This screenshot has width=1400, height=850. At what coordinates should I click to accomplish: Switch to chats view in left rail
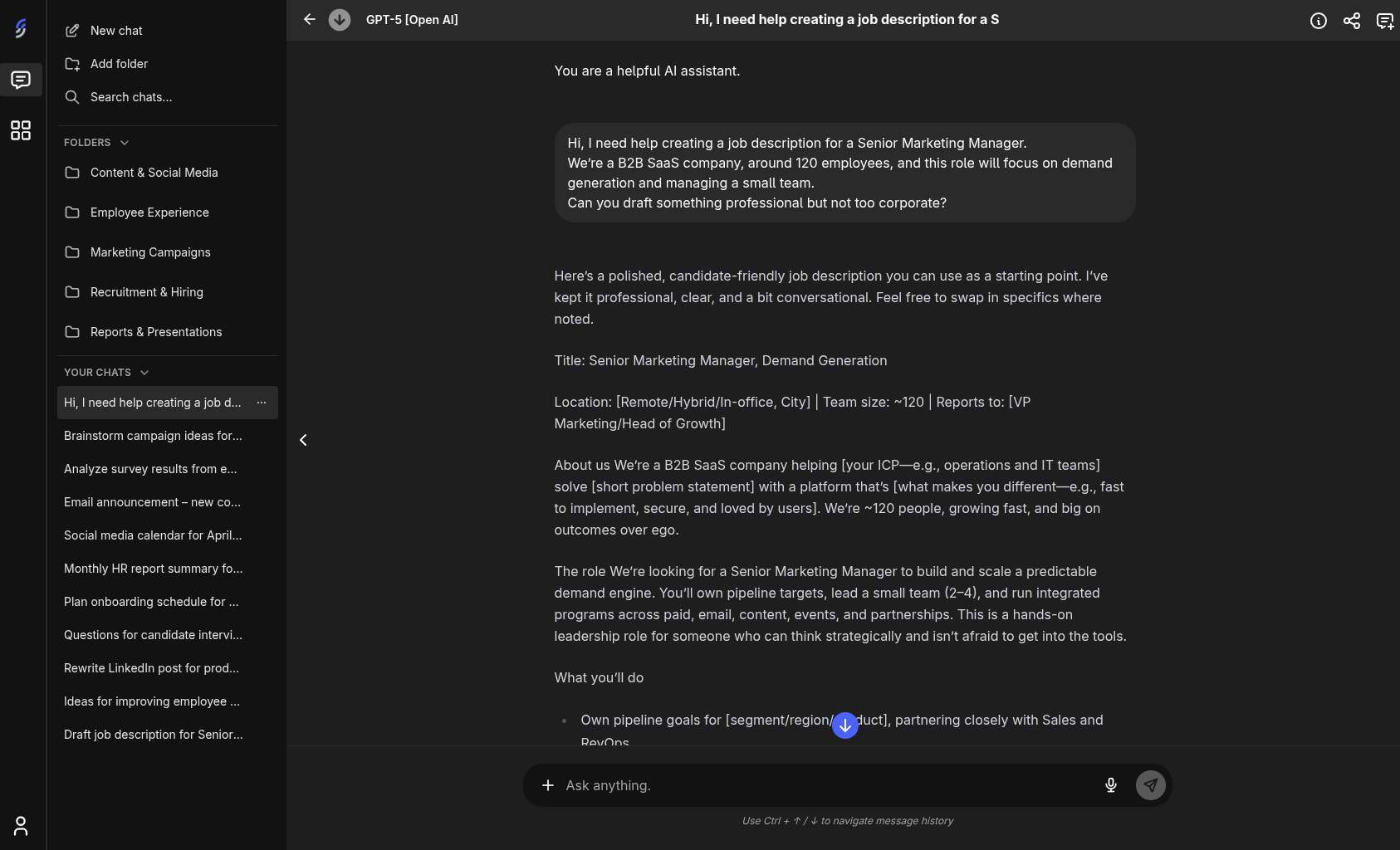(x=21, y=80)
